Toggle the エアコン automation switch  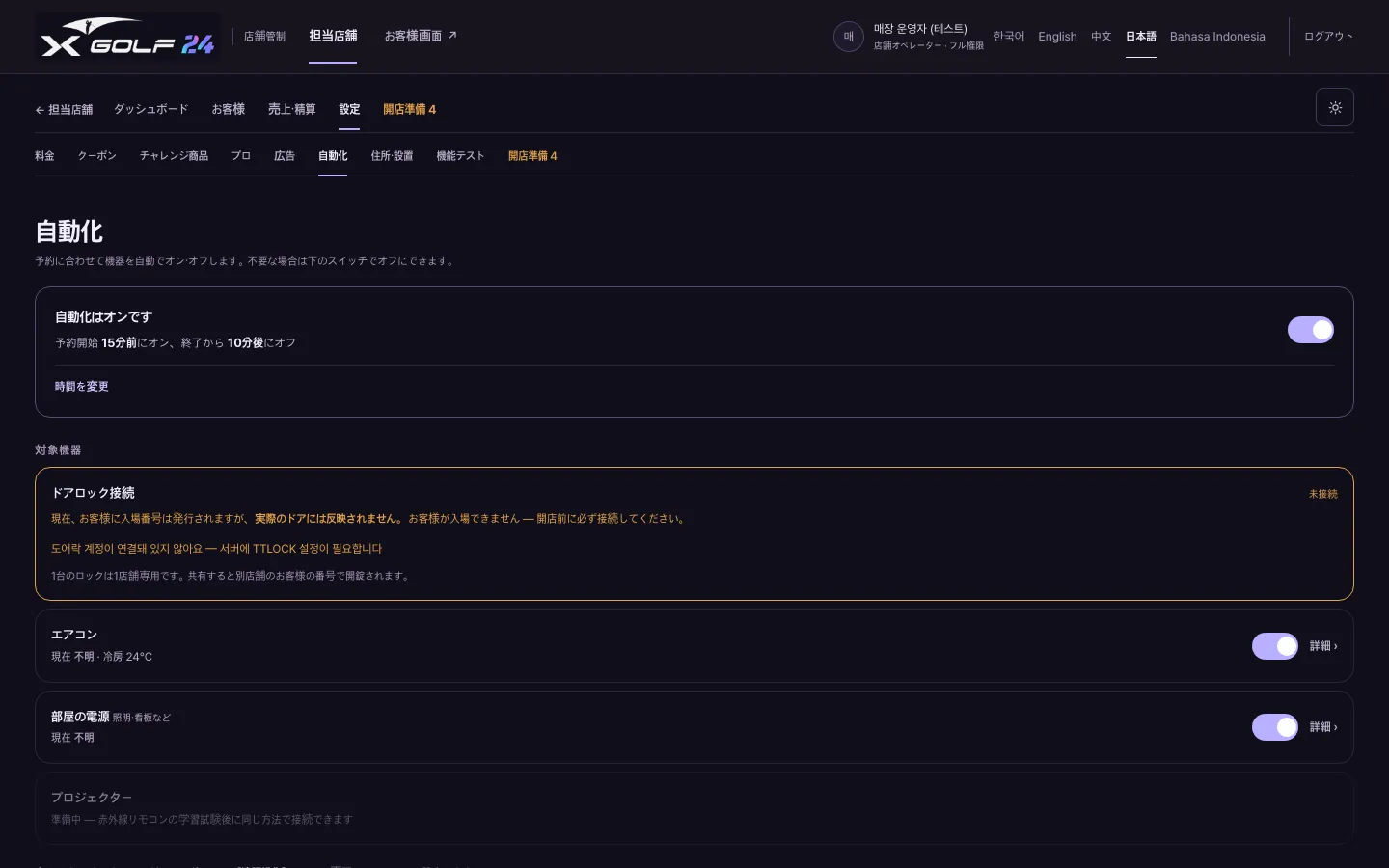[x=1275, y=646]
